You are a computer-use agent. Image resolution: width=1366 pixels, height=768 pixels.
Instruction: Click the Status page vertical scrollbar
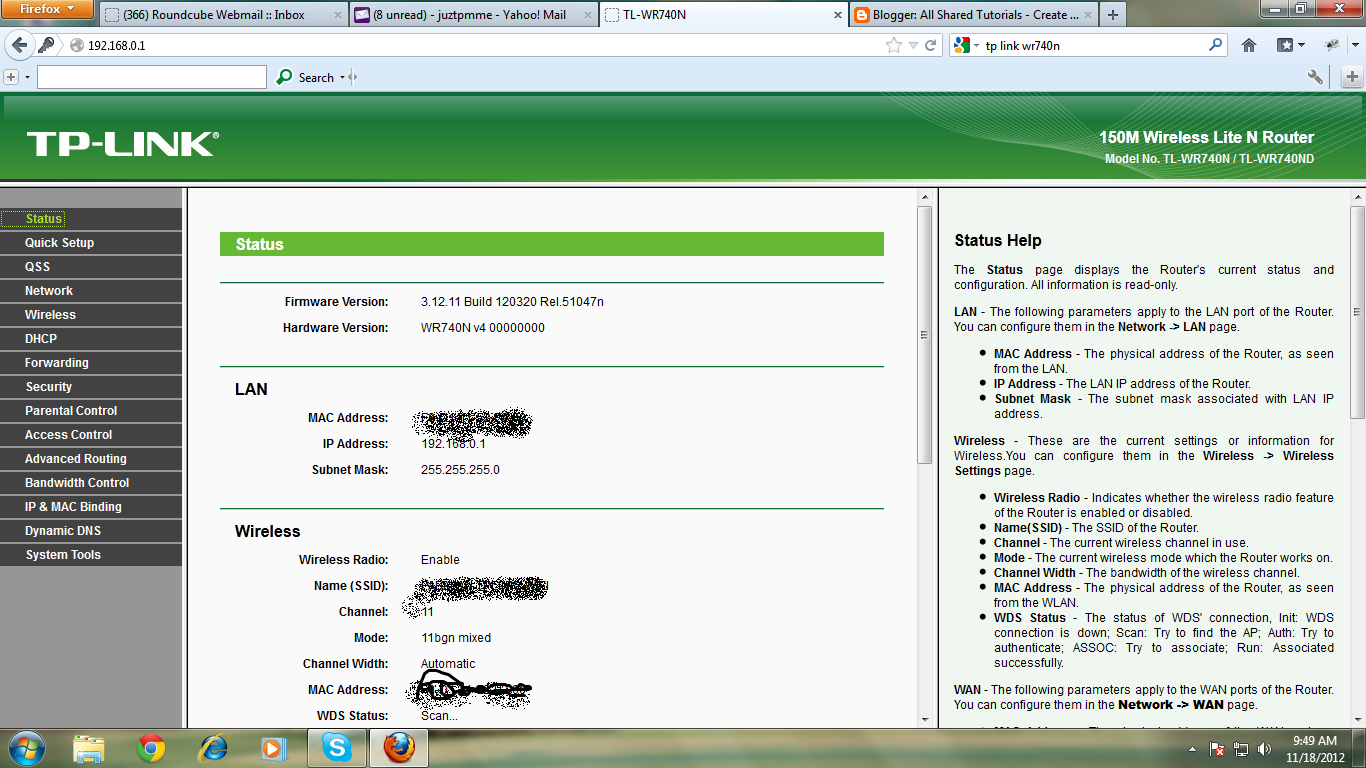tap(925, 335)
